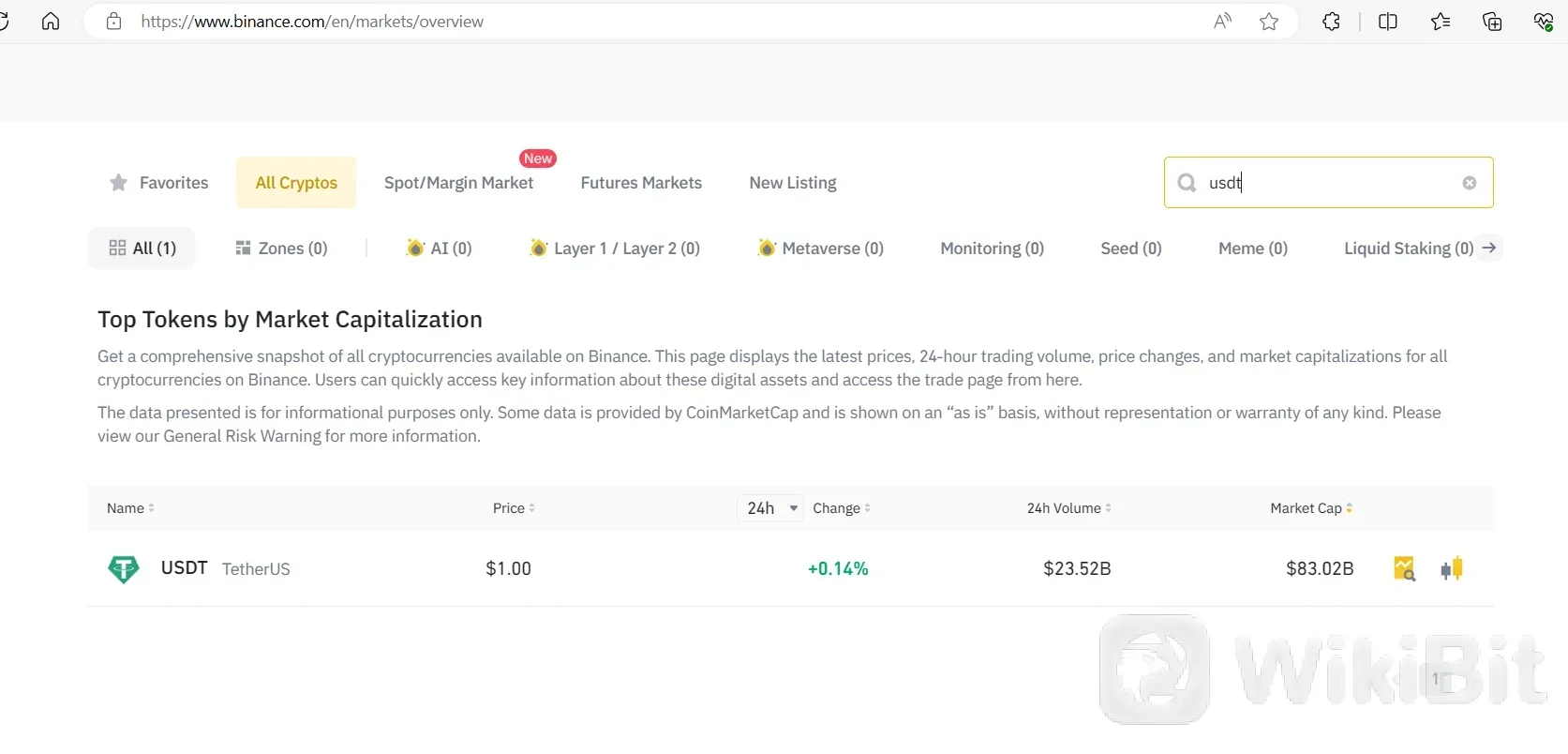
Task: Focus the usdt search input field
Action: (1329, 183)
